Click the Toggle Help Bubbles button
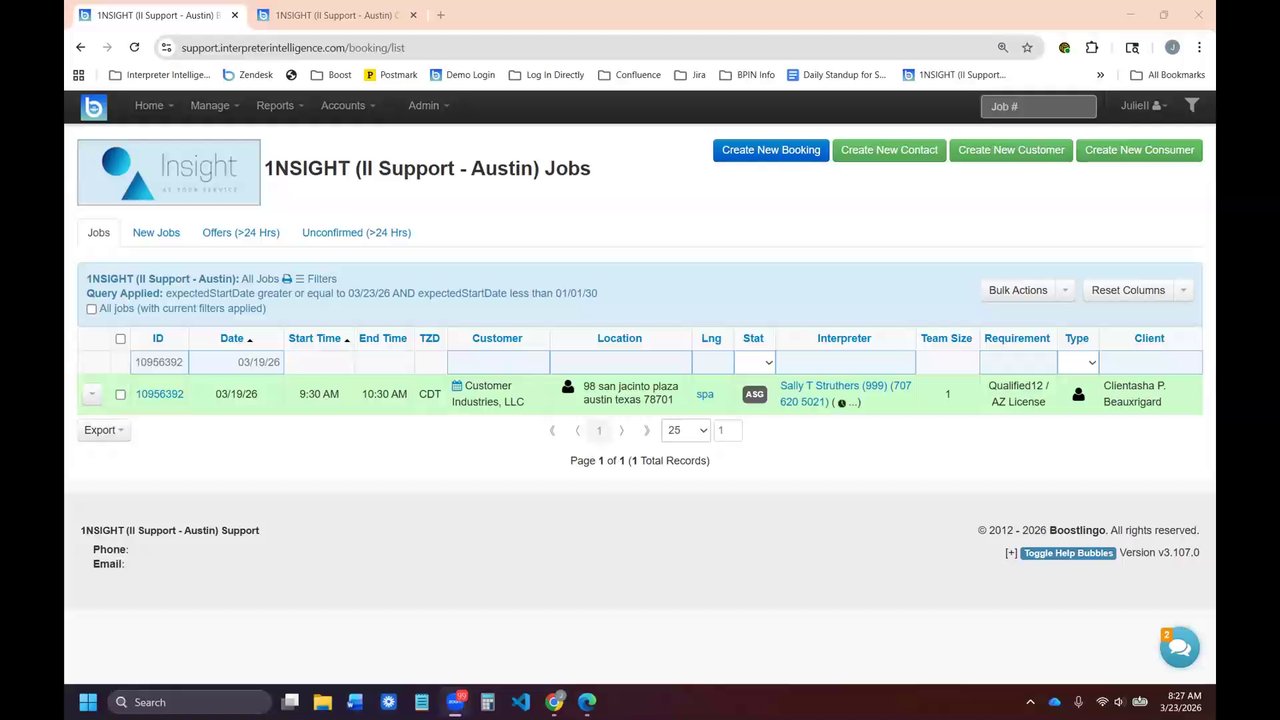 (1068, 553)
